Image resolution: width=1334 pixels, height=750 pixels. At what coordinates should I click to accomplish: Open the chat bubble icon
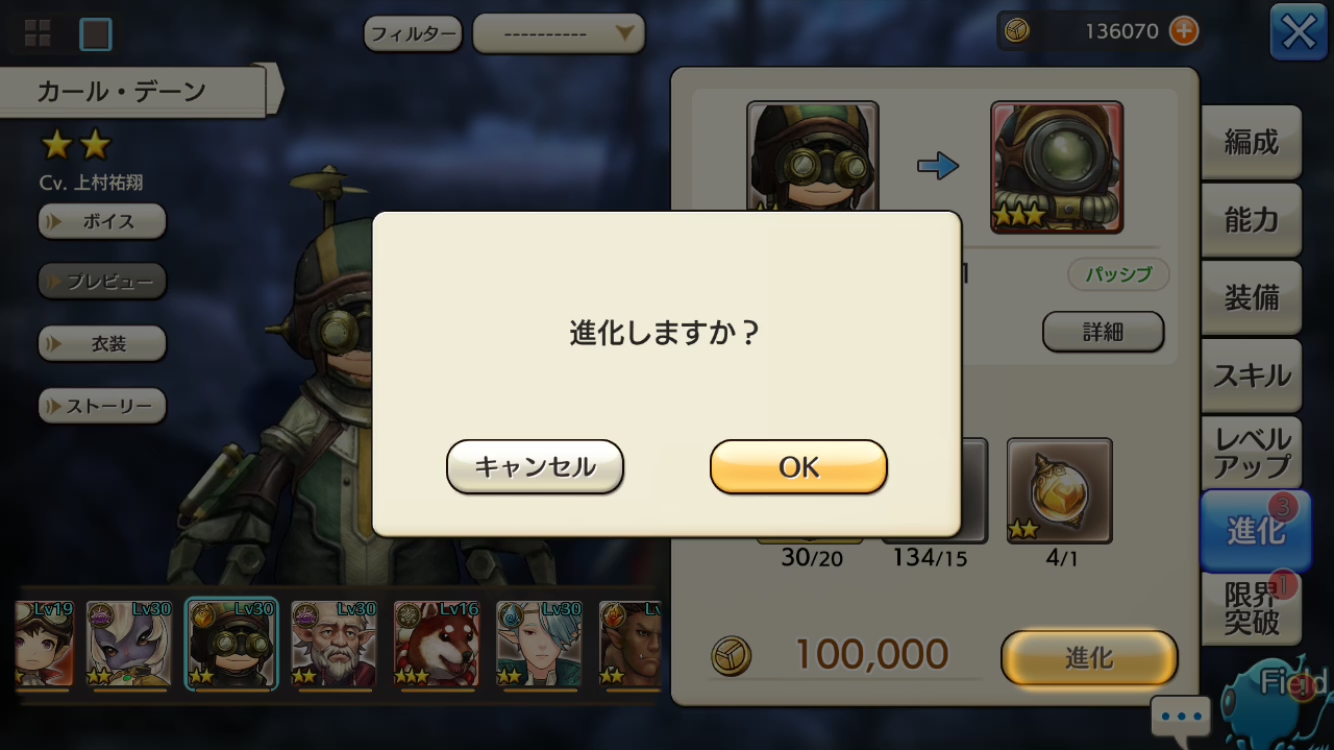click(x=1180, y=716)
